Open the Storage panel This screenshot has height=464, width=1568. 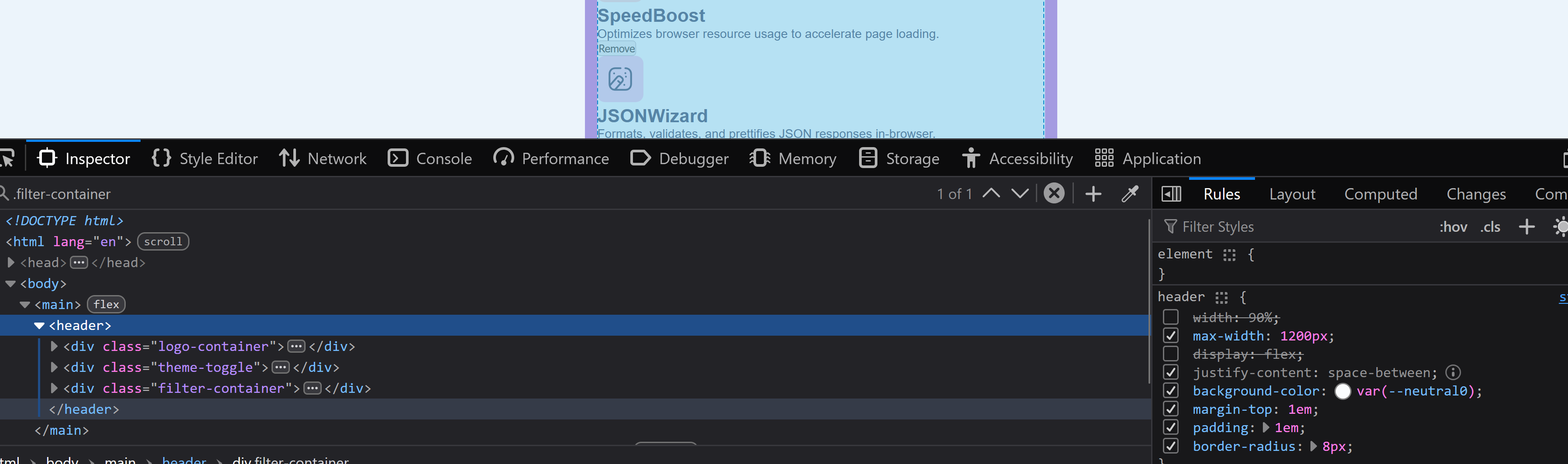pyautogui.click(x=899, y=158)
